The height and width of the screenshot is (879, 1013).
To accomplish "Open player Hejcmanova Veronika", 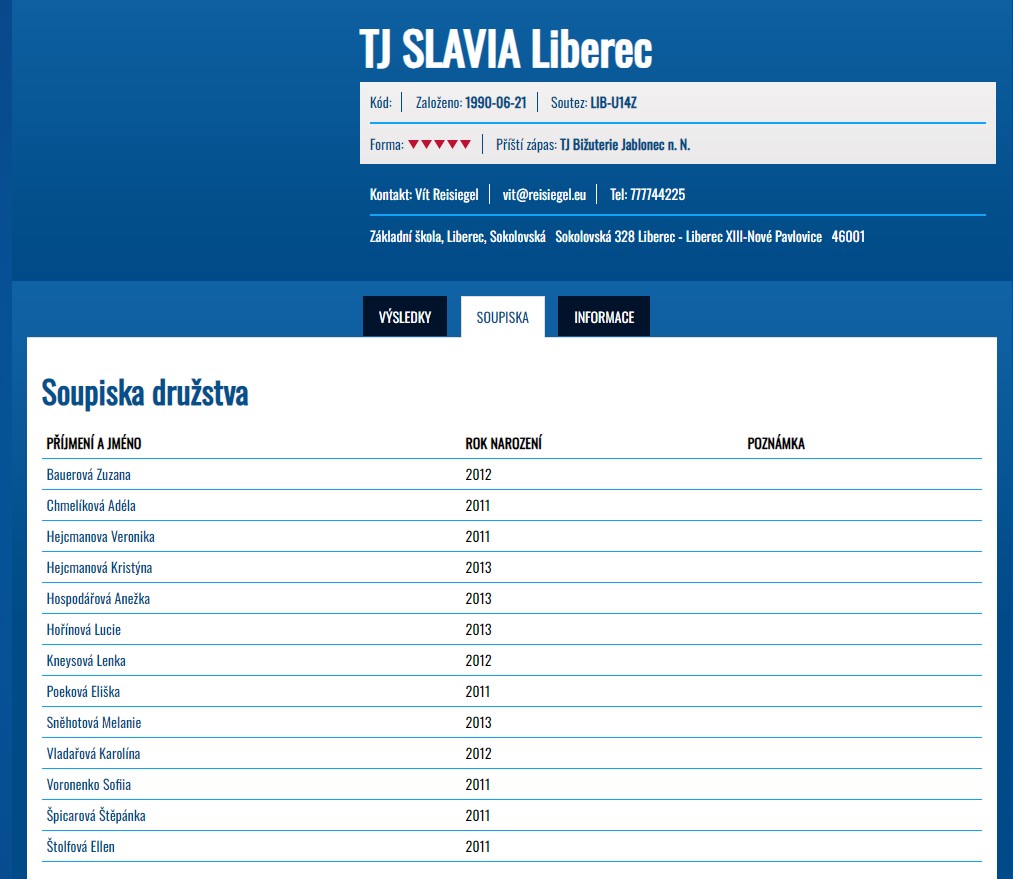I will [100, 537].
